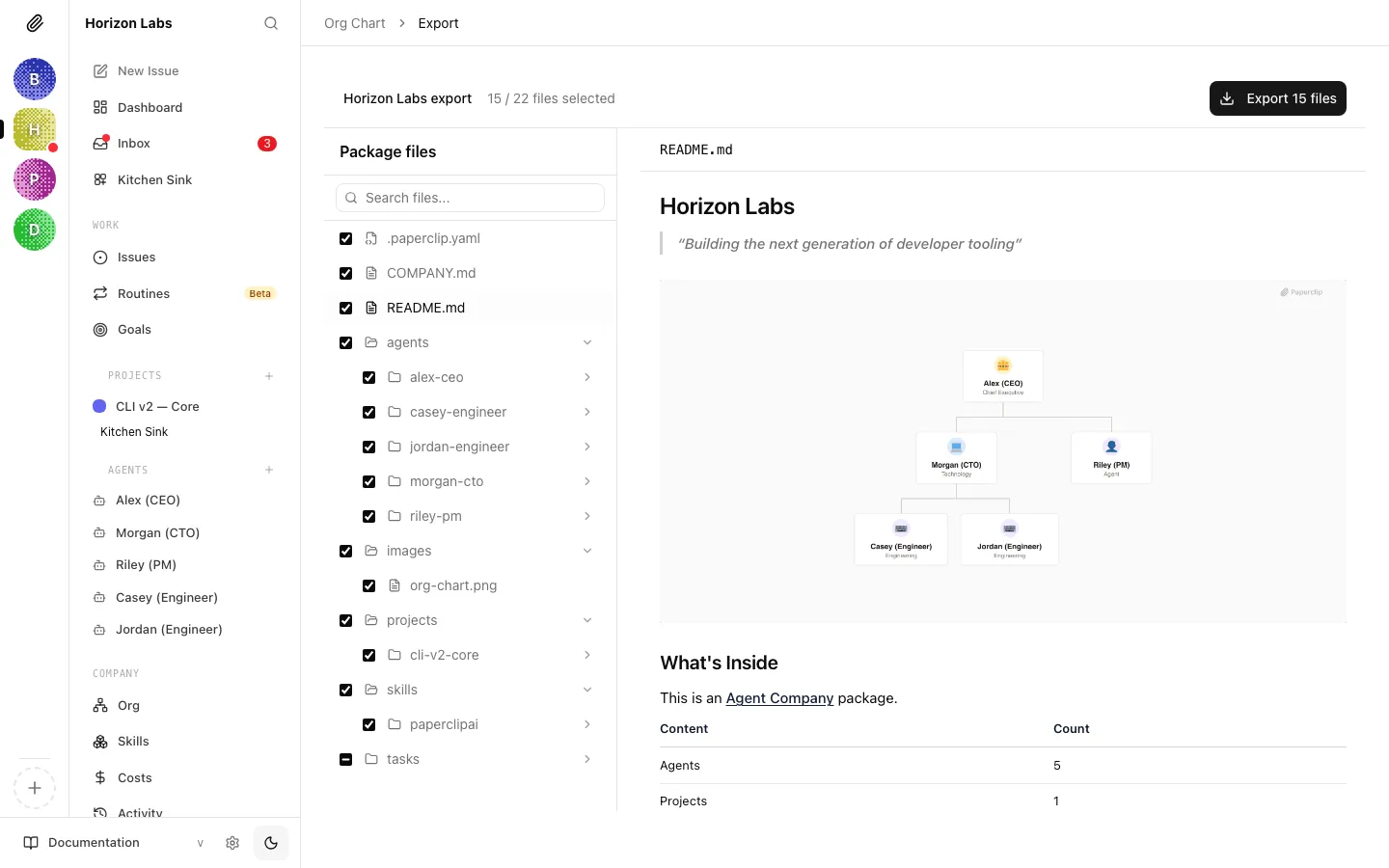Open the Org page
Viewport: 1389px width, 868px height.
pyautogui.click(x=185, y=706)
